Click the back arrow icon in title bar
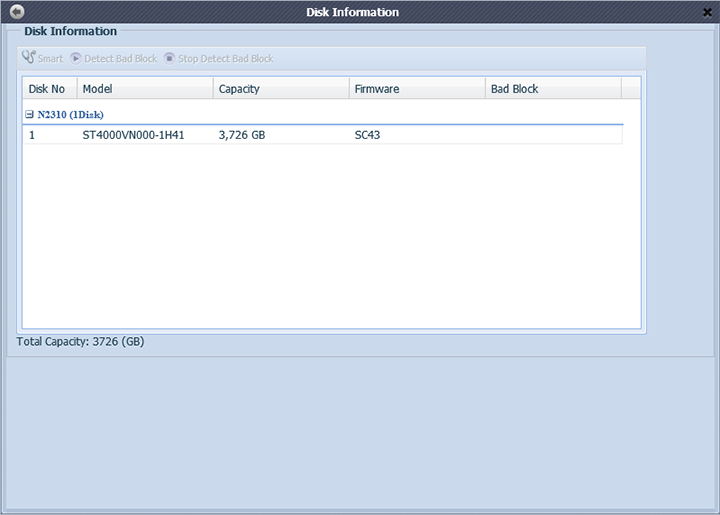This screenshot has height=515, width=720. click(17, 12)
